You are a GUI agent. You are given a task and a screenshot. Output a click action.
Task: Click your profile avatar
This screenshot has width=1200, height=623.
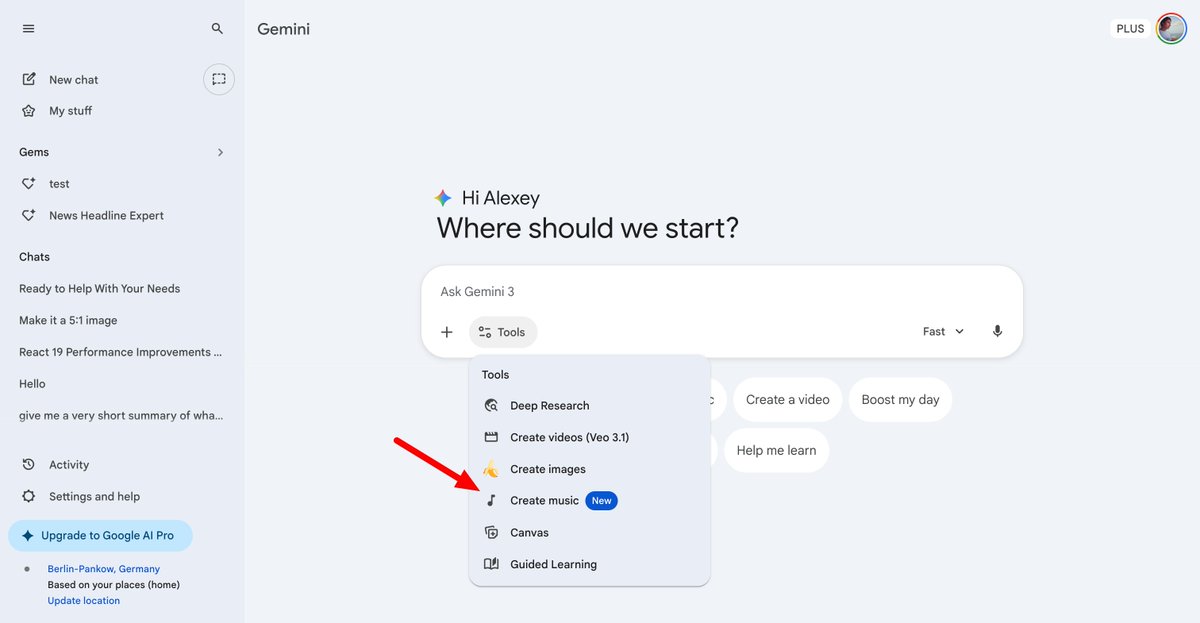[x=1171, y=28]
